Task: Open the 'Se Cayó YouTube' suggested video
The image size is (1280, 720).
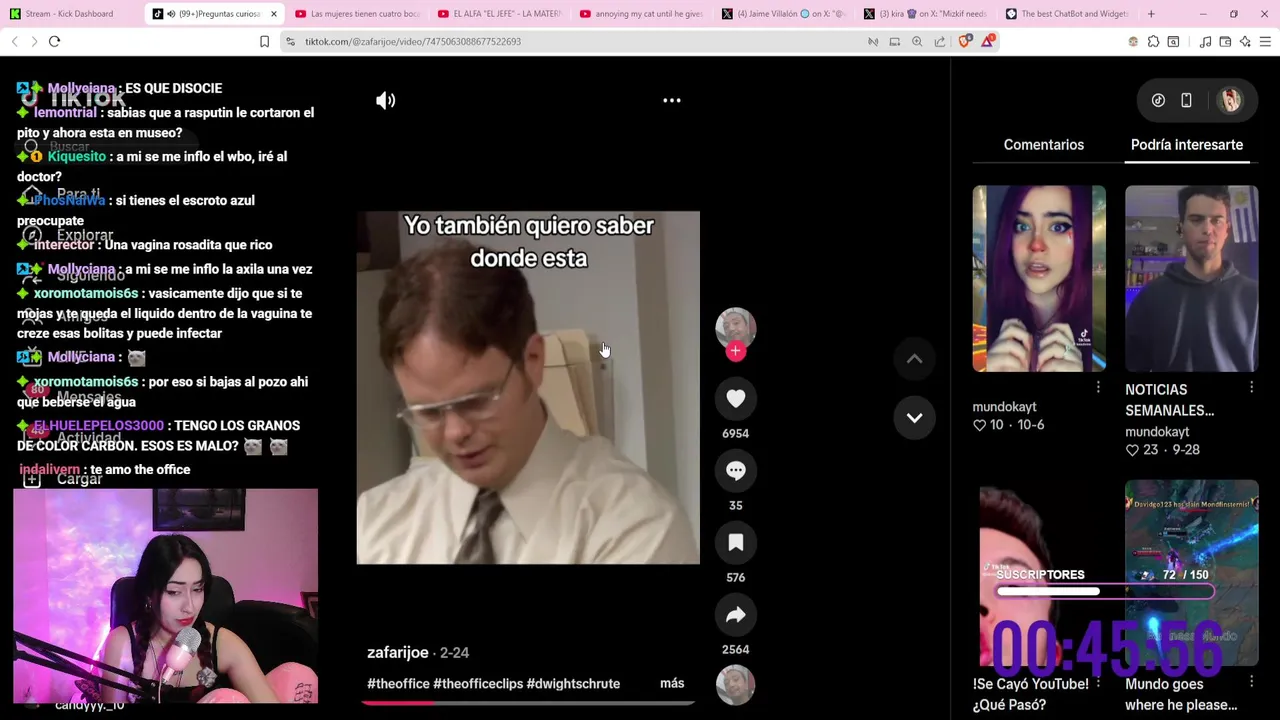Action: click(x=1039, y=572)
